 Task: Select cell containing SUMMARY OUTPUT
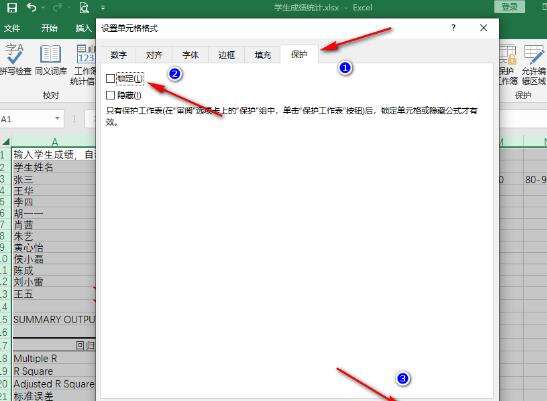click(x=54, y=320)
